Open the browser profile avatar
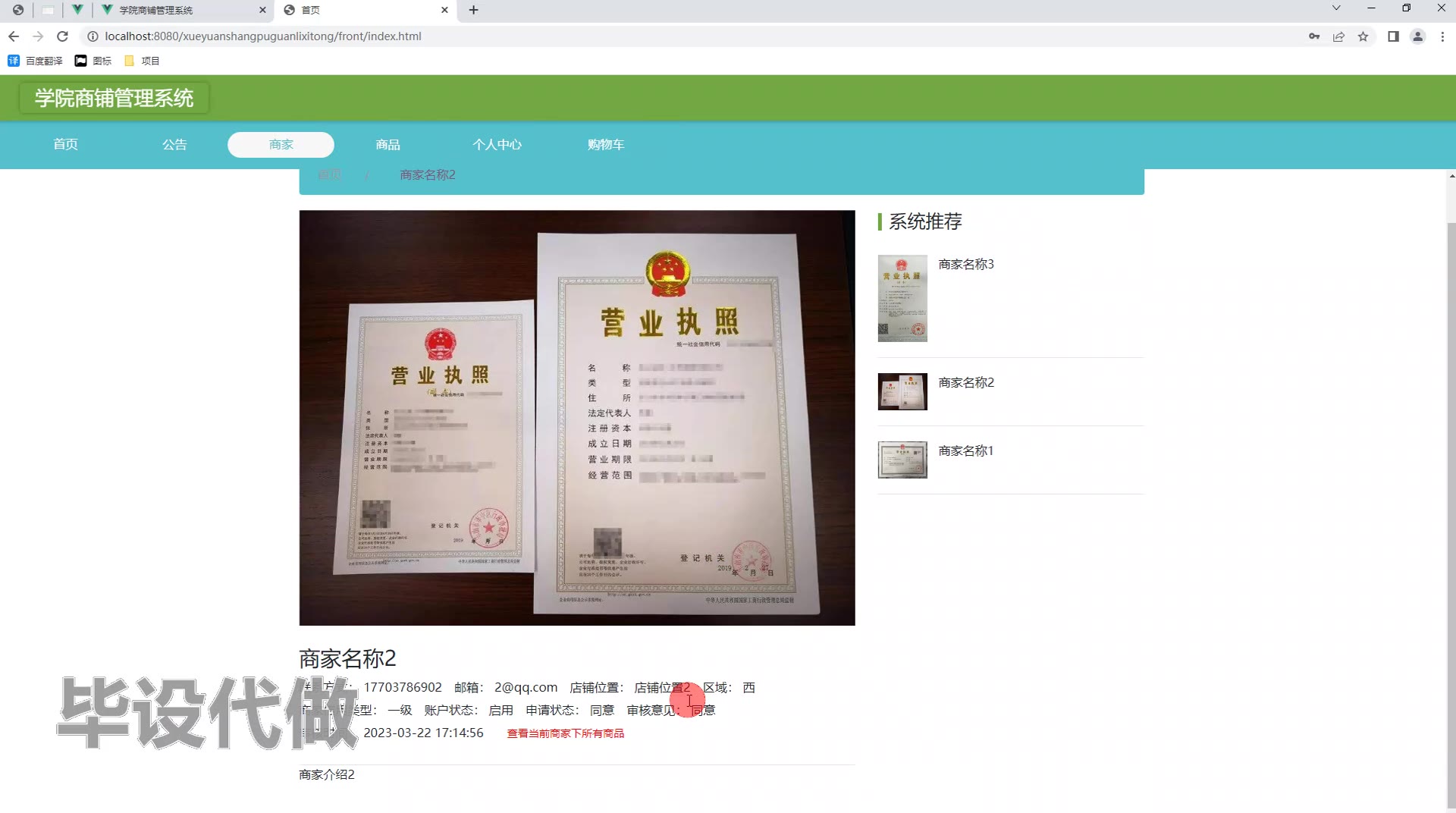The image size is (1456, 813). [1417, 36]
